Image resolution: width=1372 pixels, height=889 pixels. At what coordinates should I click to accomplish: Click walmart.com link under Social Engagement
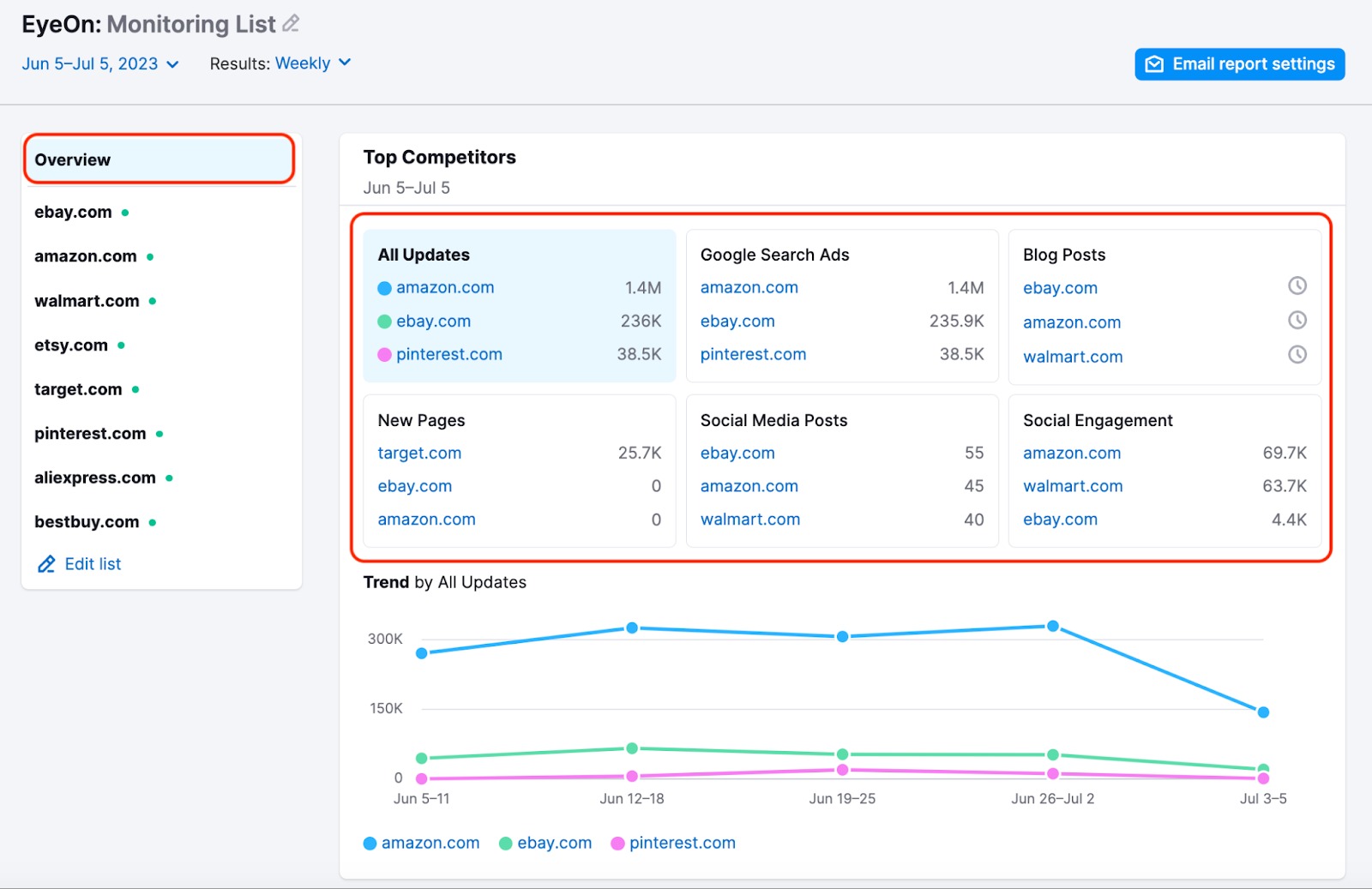1072,486
